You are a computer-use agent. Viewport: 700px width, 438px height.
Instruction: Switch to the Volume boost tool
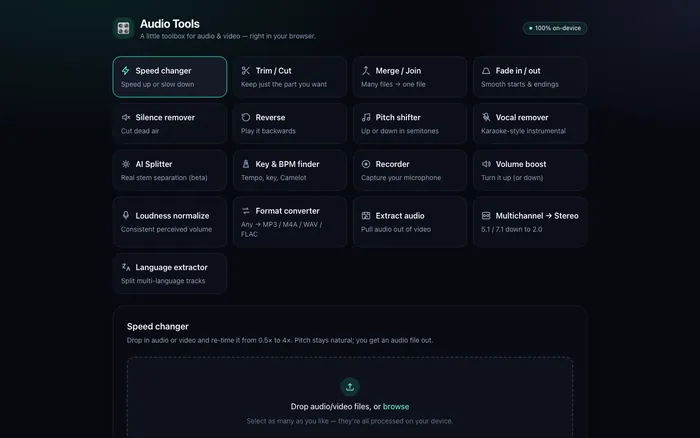point(530,170)
